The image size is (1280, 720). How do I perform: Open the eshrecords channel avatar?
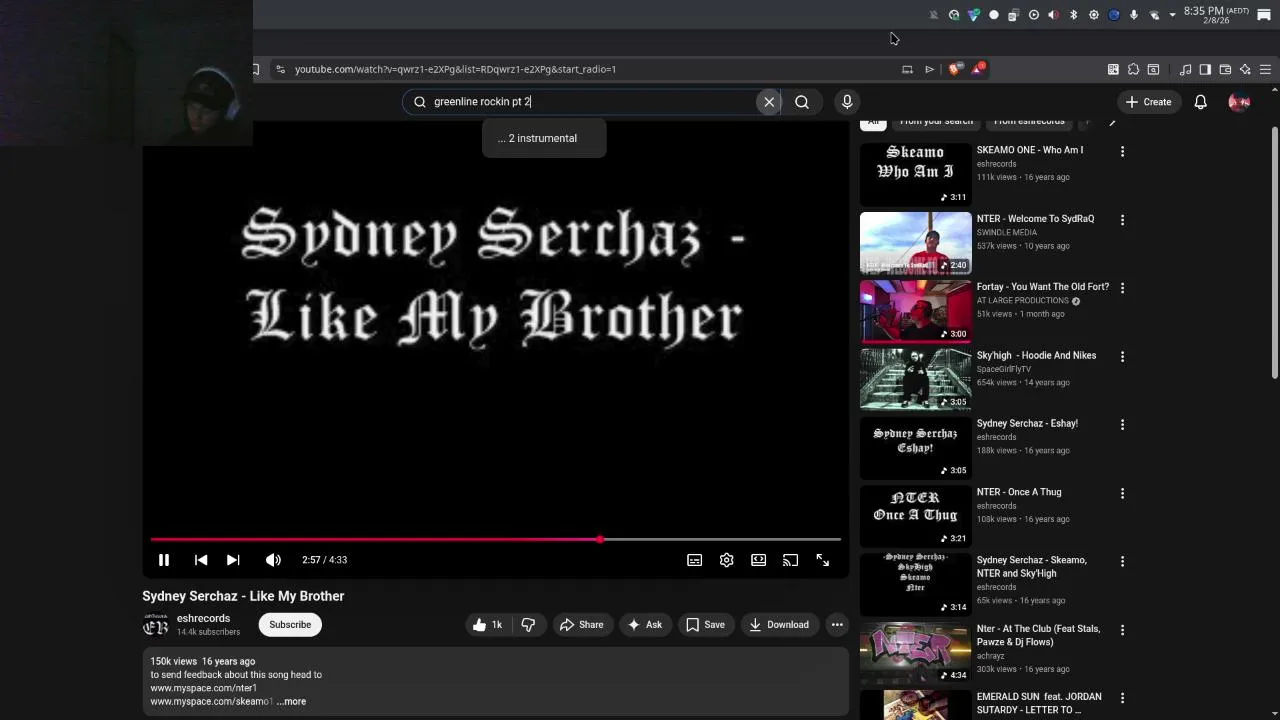(156, 626)
